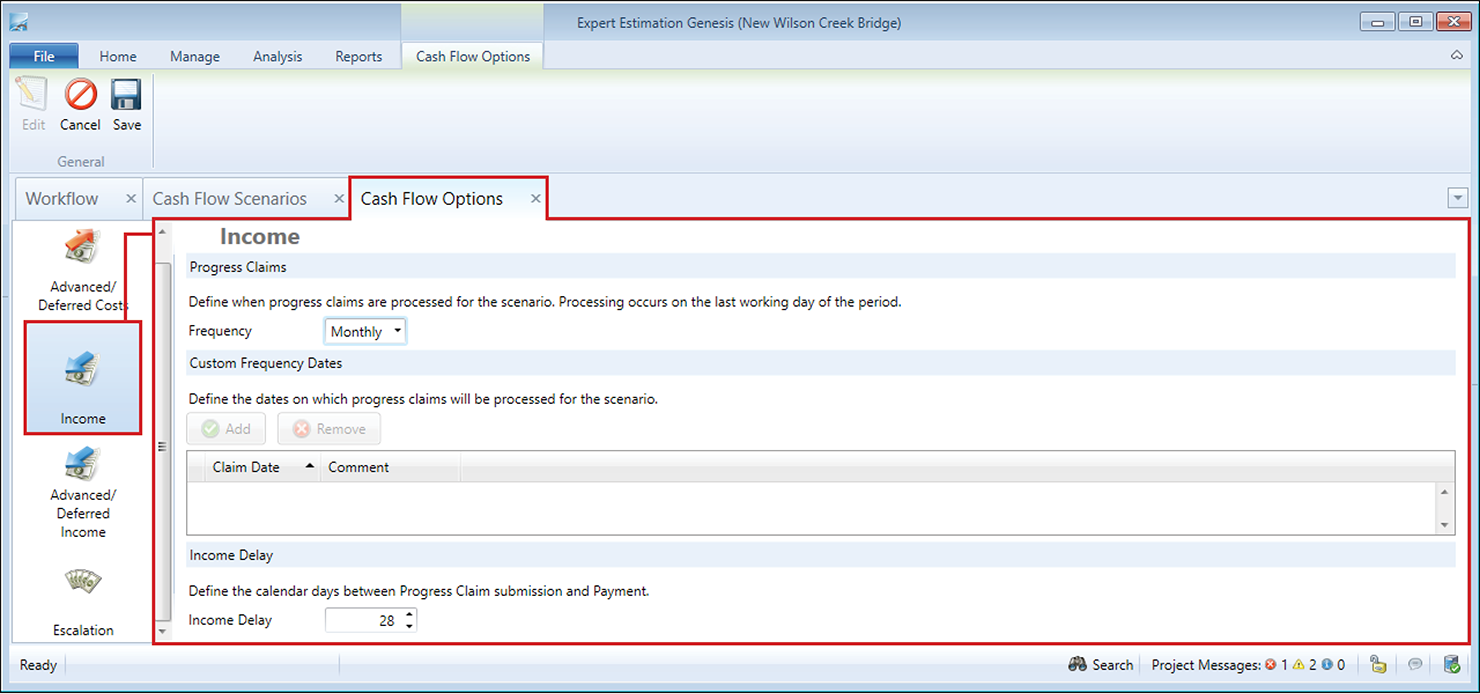This screenshot has height=694, width=1480.
Task: Close the Cash Flow Options document tab
Action: [x=536, y=199]
